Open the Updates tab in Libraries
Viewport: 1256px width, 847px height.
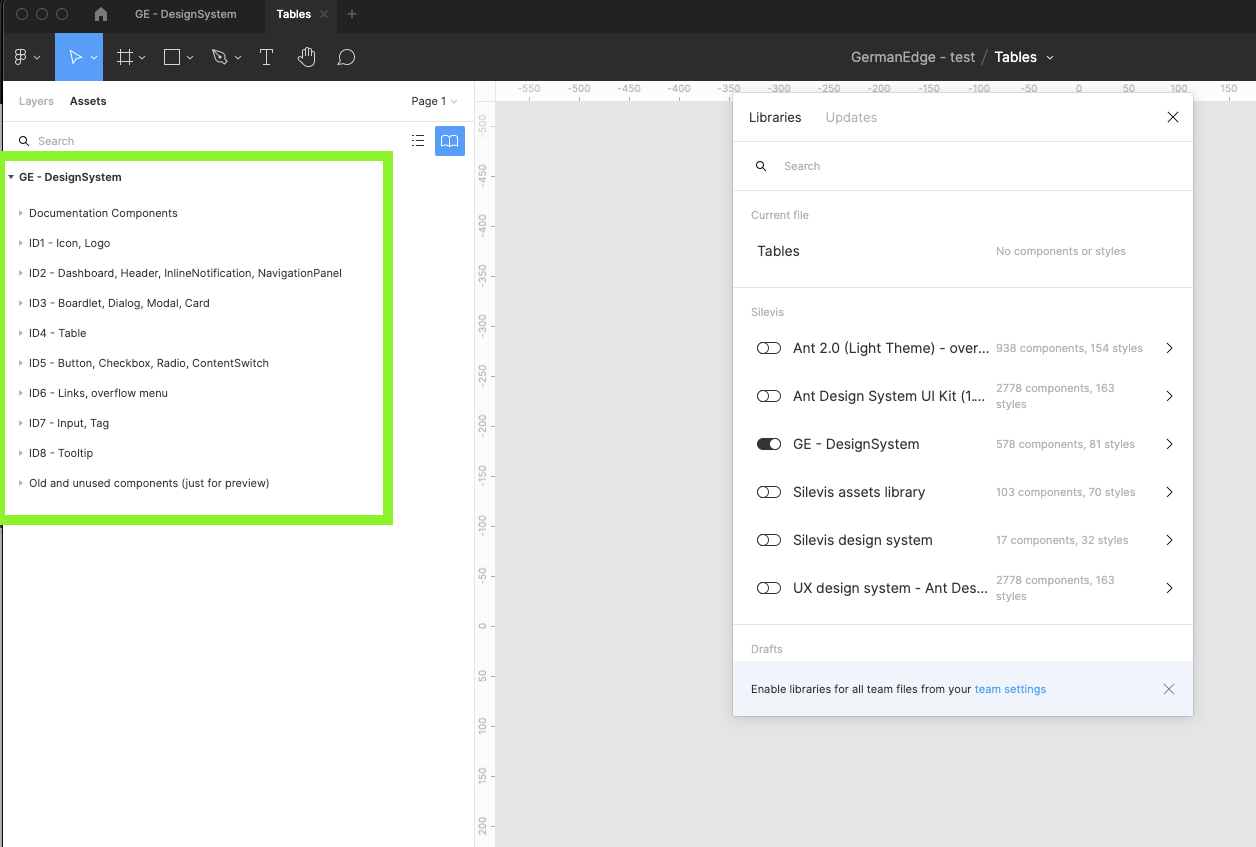point(851,117)
